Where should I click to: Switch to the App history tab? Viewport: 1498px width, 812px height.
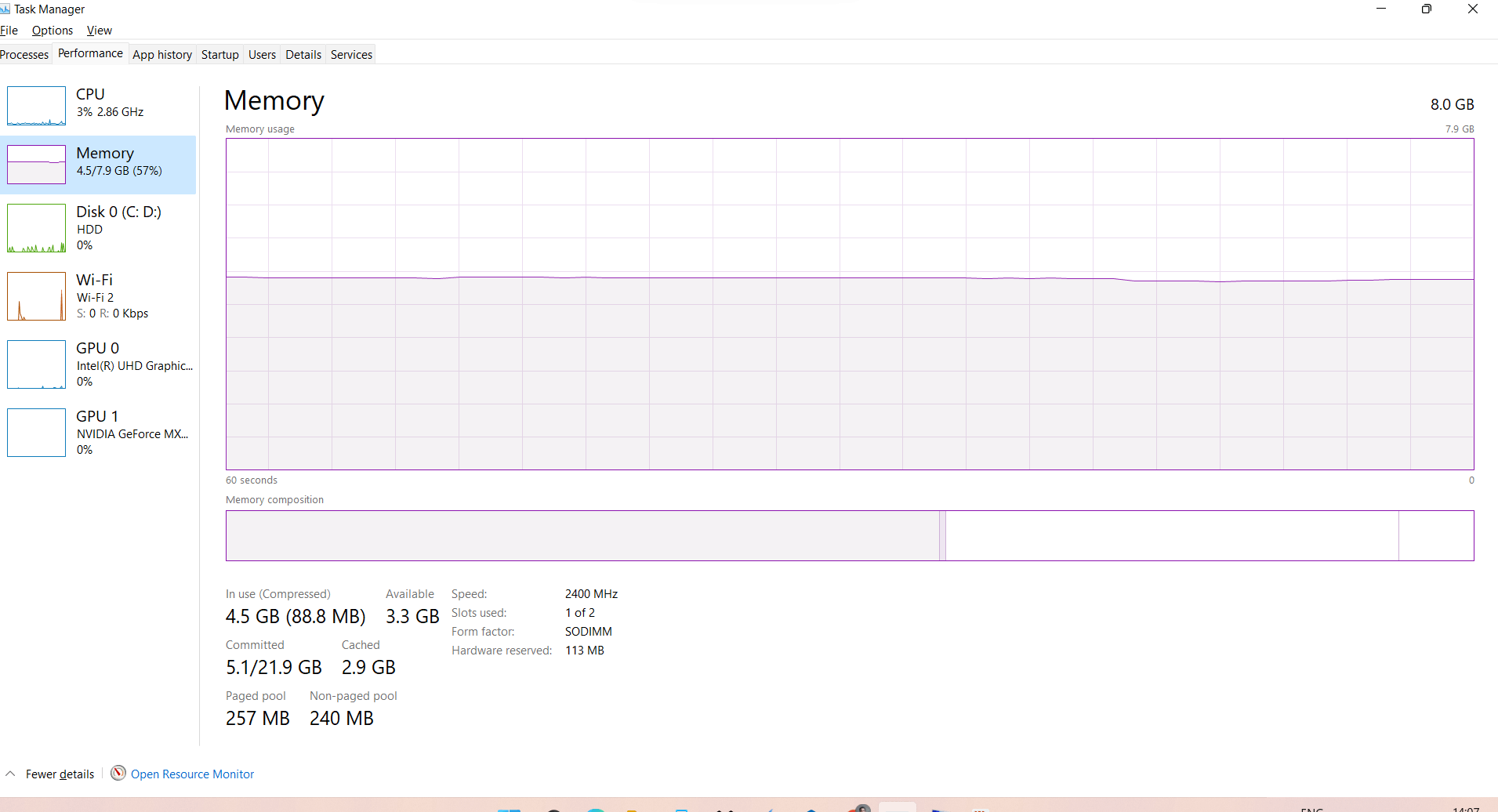pyautogui.click(x=162, y=54)
